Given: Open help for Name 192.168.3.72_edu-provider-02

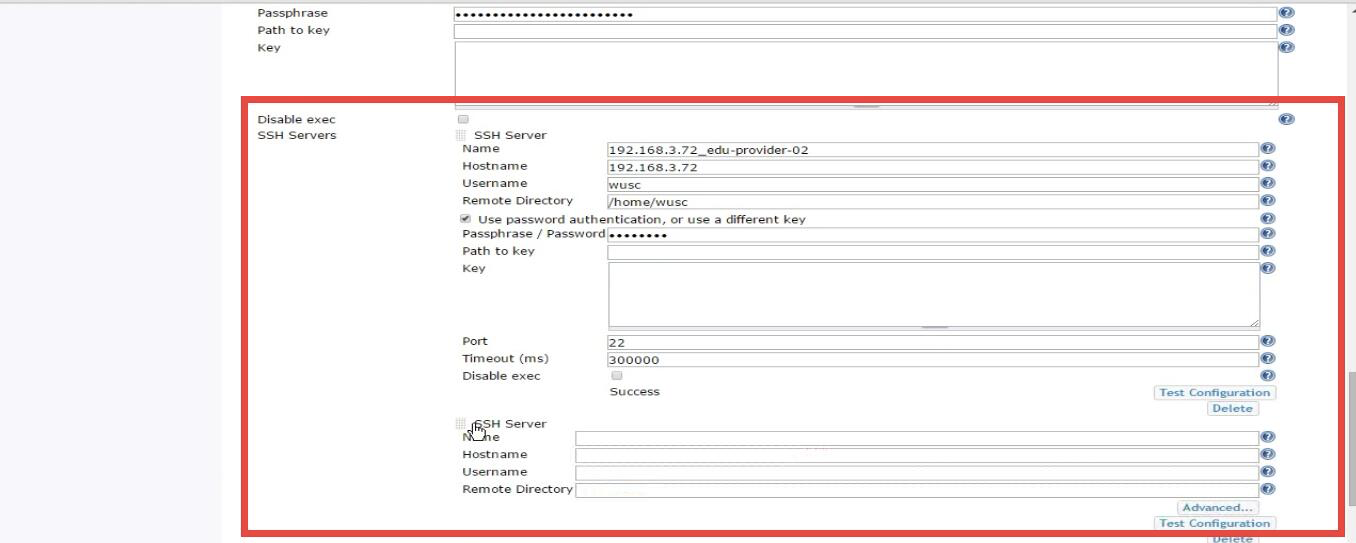Looking at the screenshot, I should coord(1268,149).
